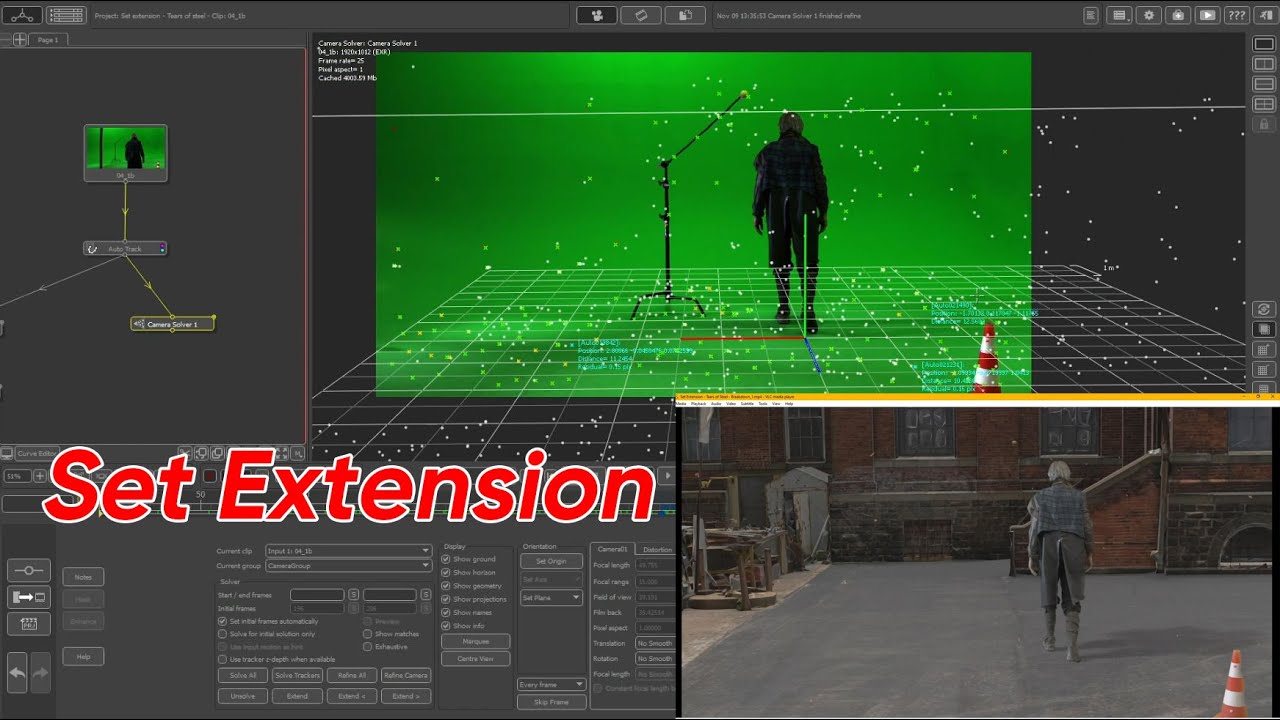Screen dimensions: 1280x720
Task: Click Refine All button
Action: [x=351, y=675]
